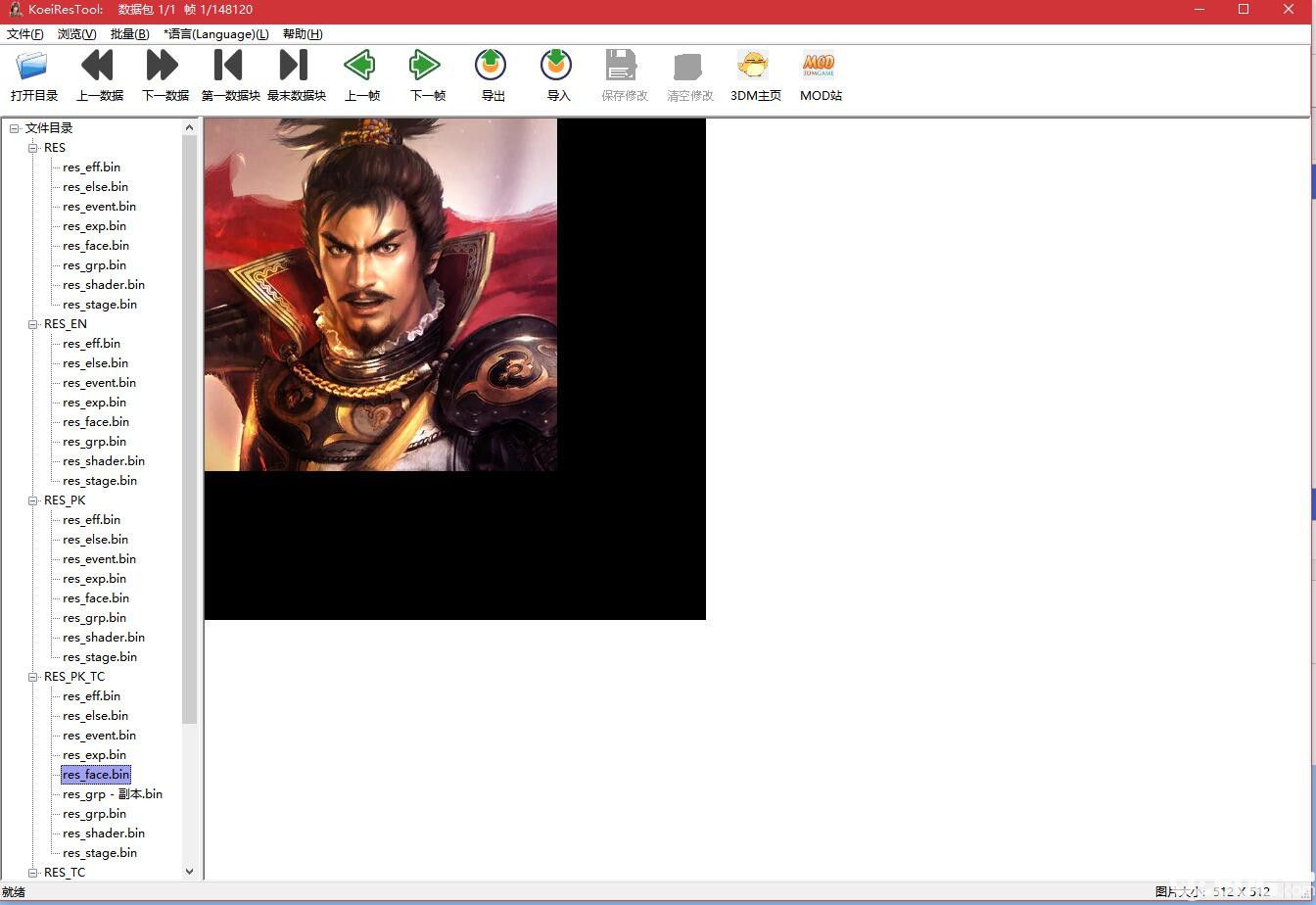
Task: Select the res_grp - 副本.bin file
Action: pyautogui.click(x=113, y=794)
